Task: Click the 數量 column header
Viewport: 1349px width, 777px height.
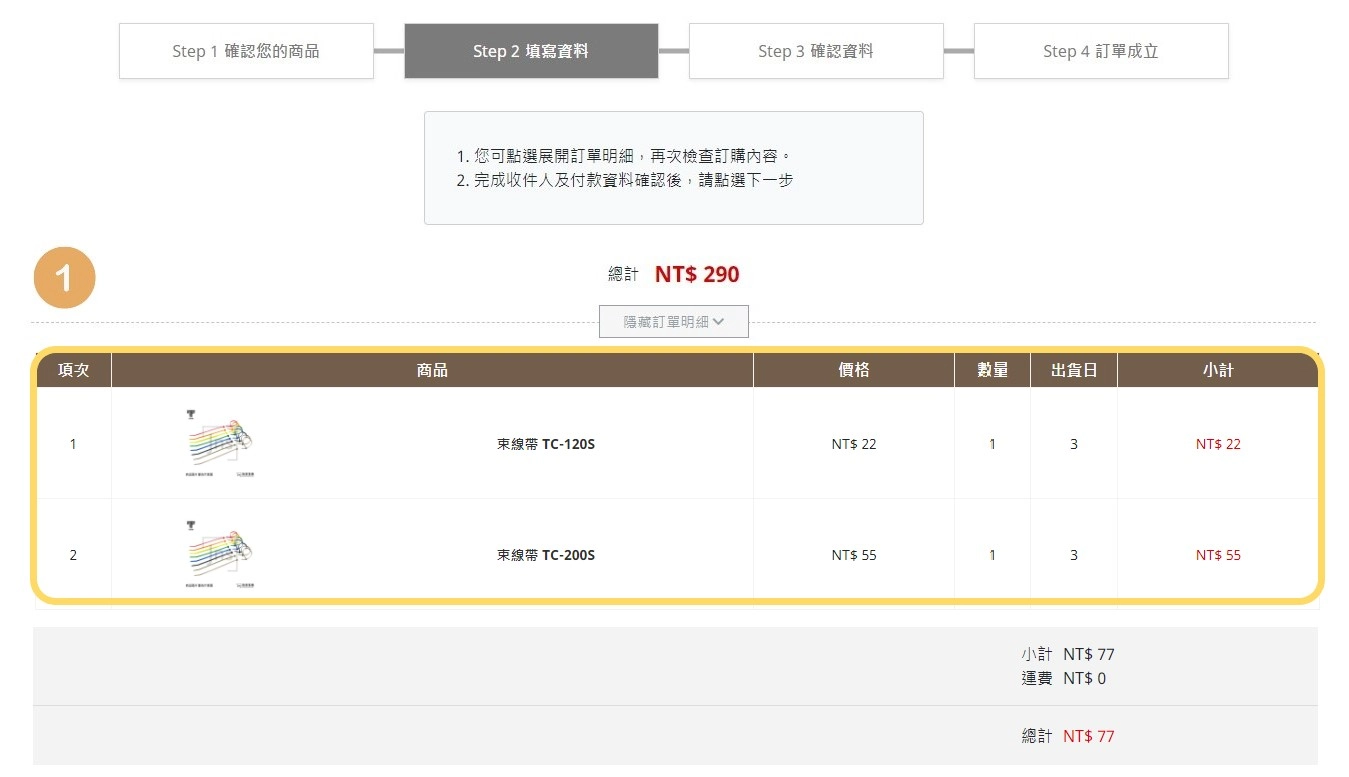Action: point(992,370)
